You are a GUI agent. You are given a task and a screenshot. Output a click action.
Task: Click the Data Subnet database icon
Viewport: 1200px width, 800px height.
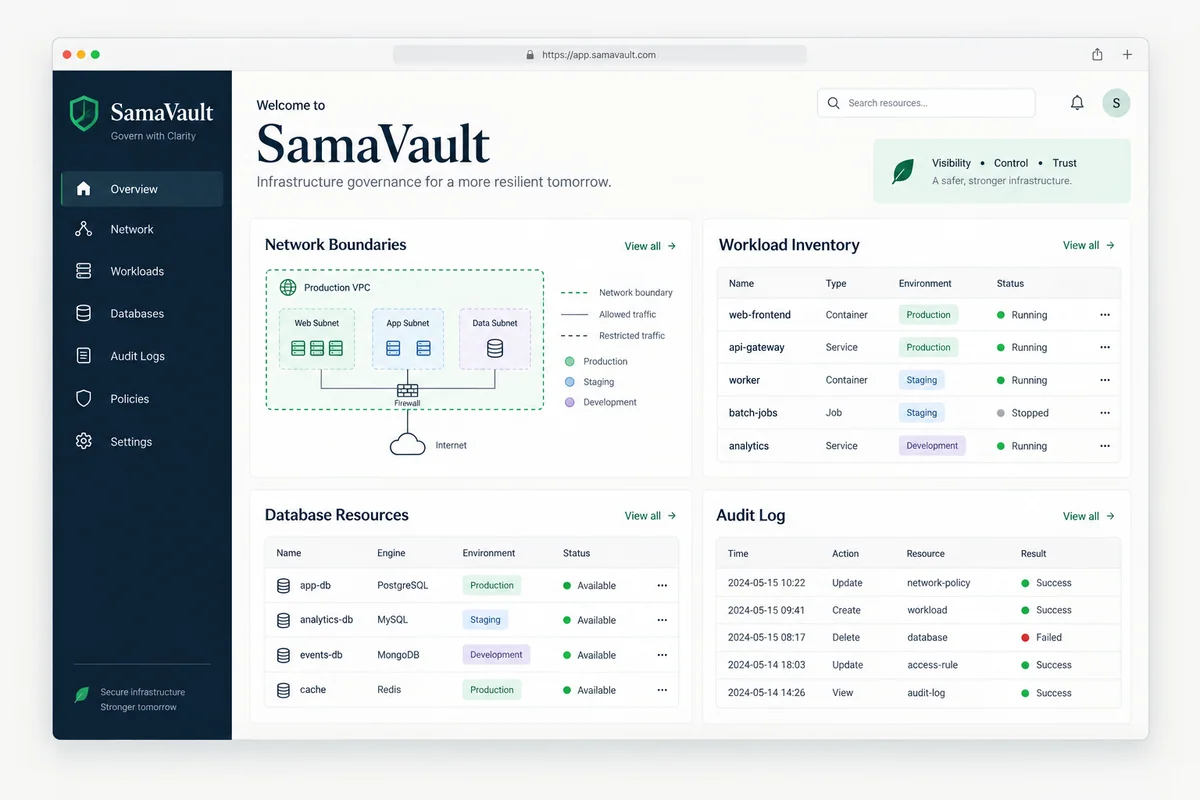coord(495,349)
